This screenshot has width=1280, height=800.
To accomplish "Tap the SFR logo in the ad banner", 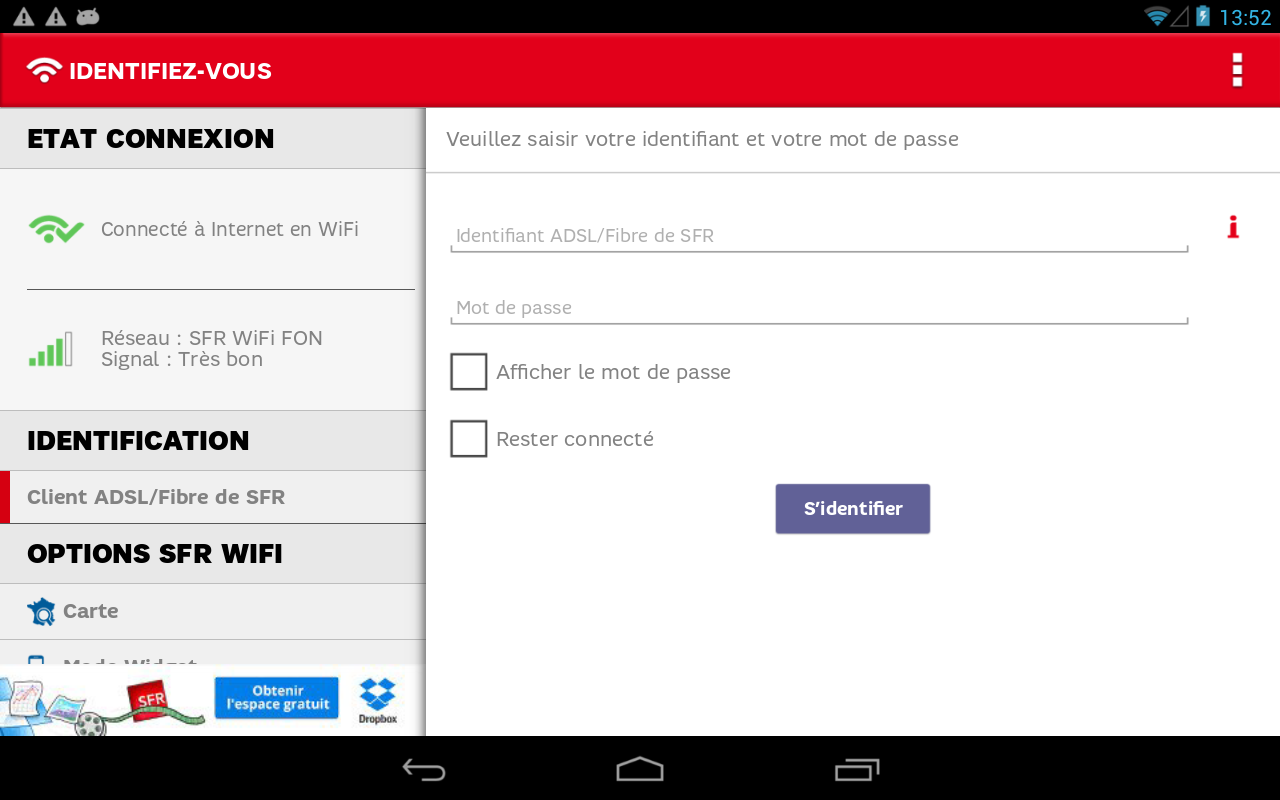I will tap(151, 699).
